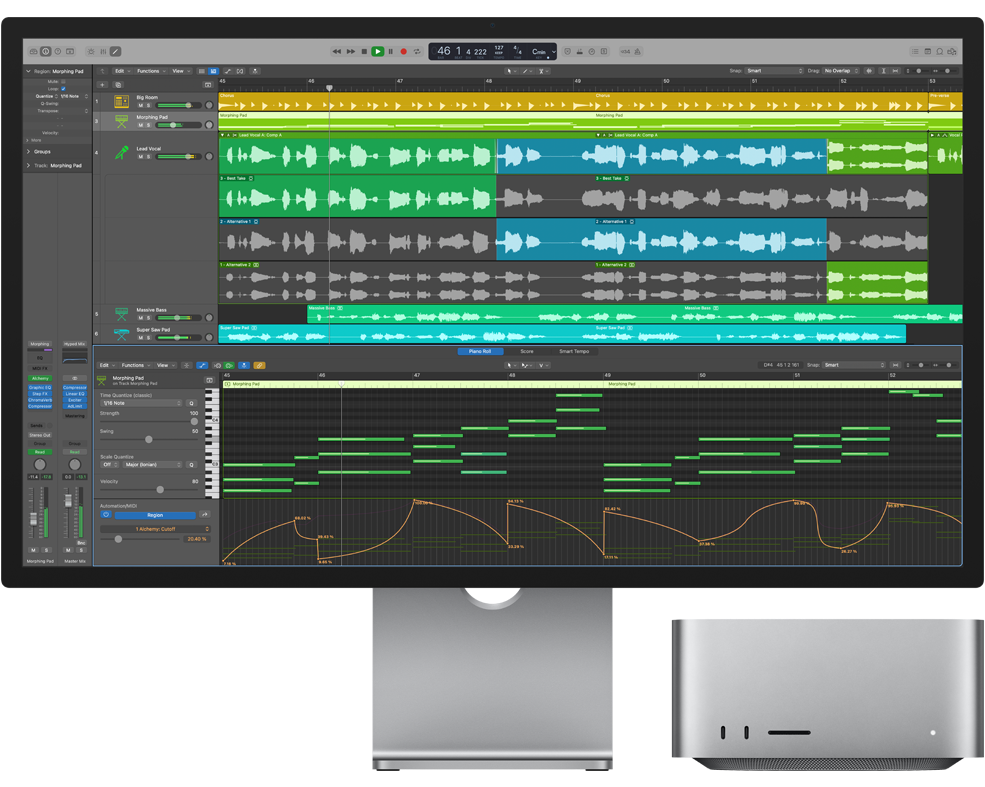Viewport: 985px width, 787px height.
Task: Click the Stereo Out output slot
Action: pyautogui.click(x=40, y=435)
